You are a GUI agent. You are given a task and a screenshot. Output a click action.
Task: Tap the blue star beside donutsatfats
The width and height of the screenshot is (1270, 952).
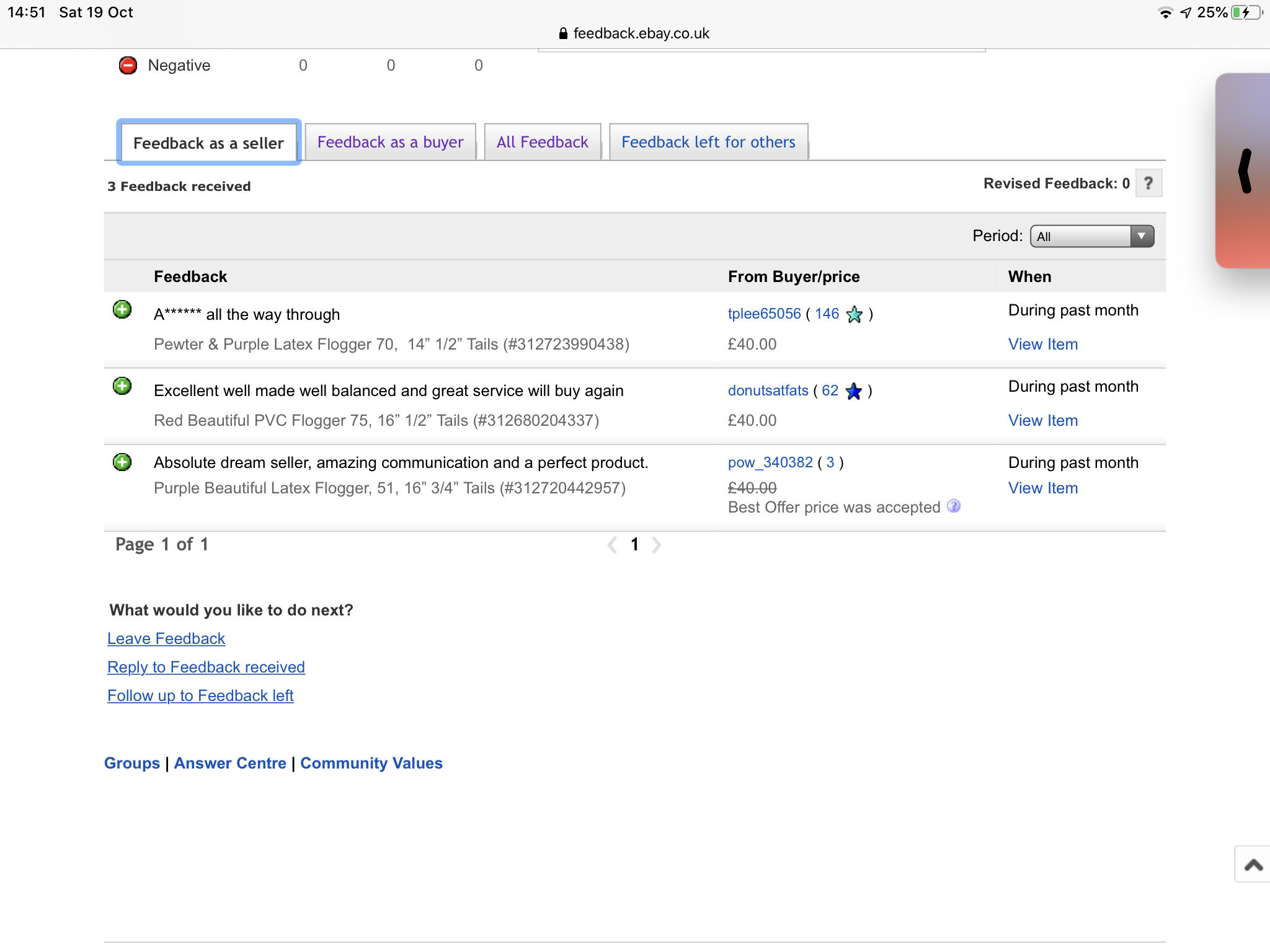pos(853,391)
